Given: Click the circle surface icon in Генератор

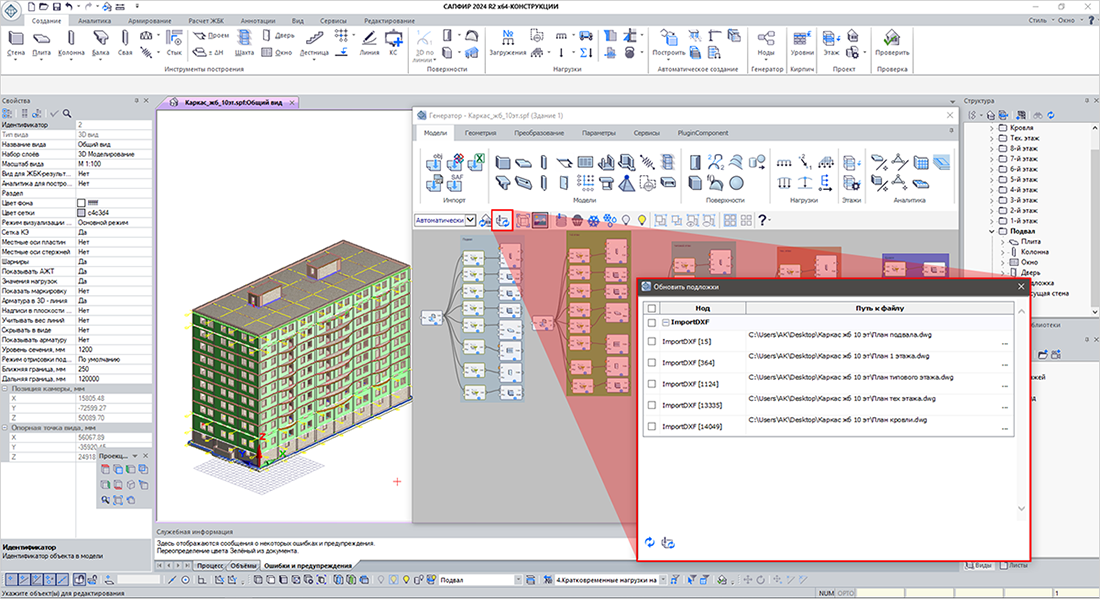Looking at the screenshot, I should pos(736,183).
